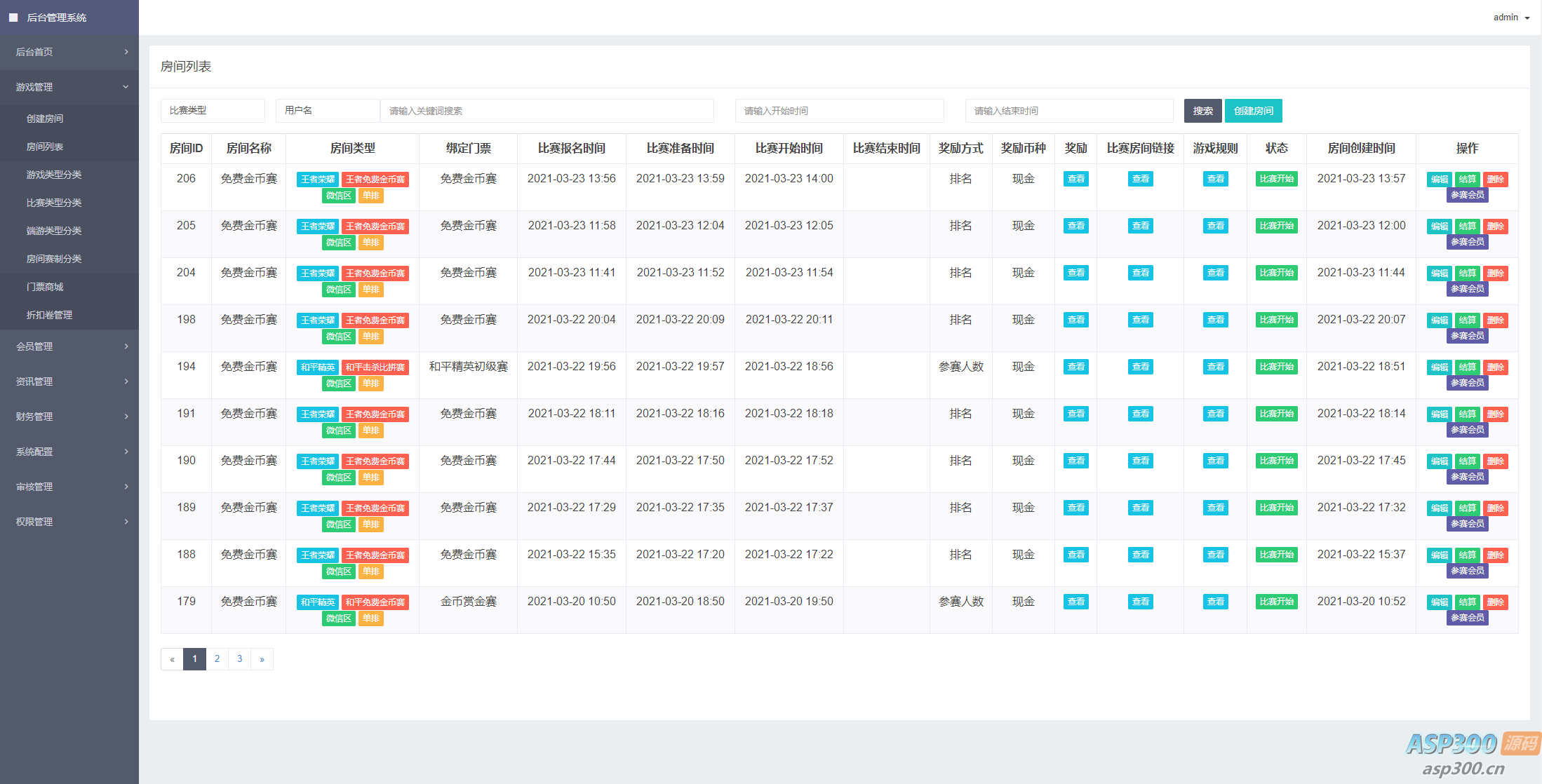Go to pagination page 2

(217, 658)
